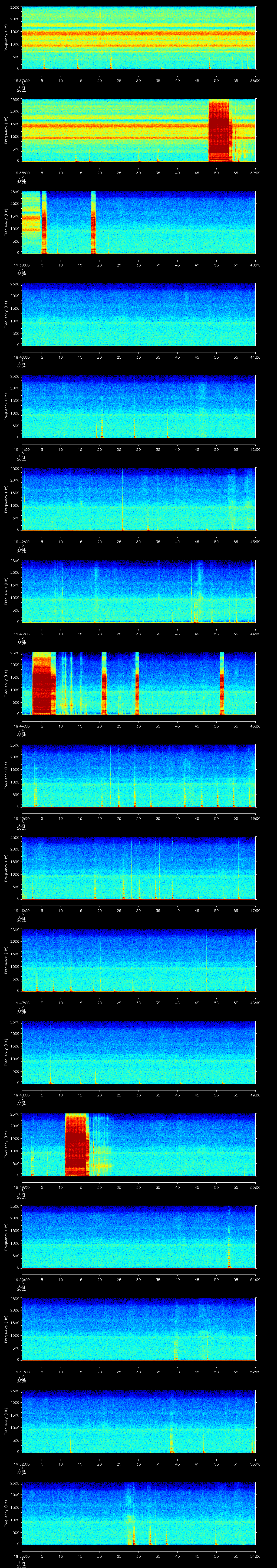The width and height of the screenshot is (277, 1568).
Task: Click the 19:37:00 start time label
Action: coord(22,80)
